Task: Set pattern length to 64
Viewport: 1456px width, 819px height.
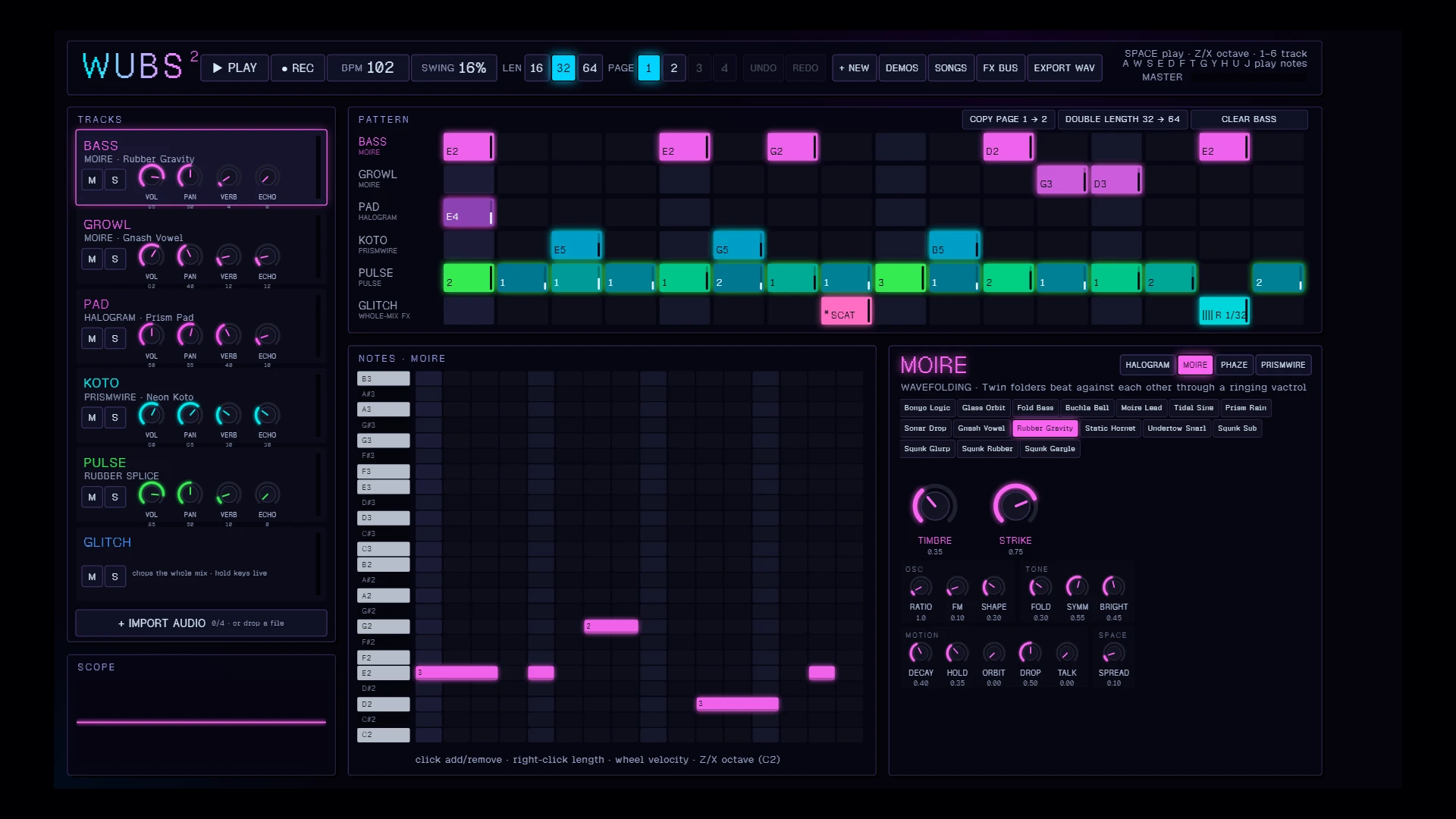Action: pyautogui.click(x=590, y=68)
